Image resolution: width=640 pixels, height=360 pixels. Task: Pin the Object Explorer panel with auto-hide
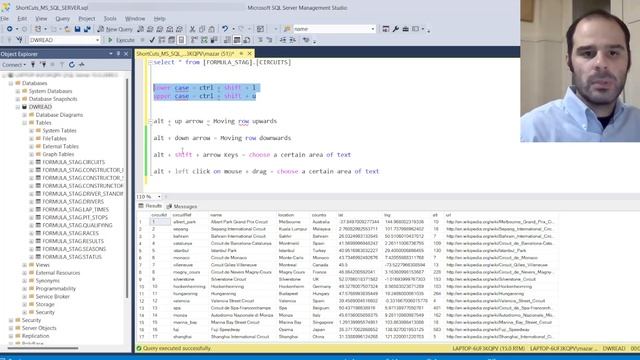pos(118,54)
